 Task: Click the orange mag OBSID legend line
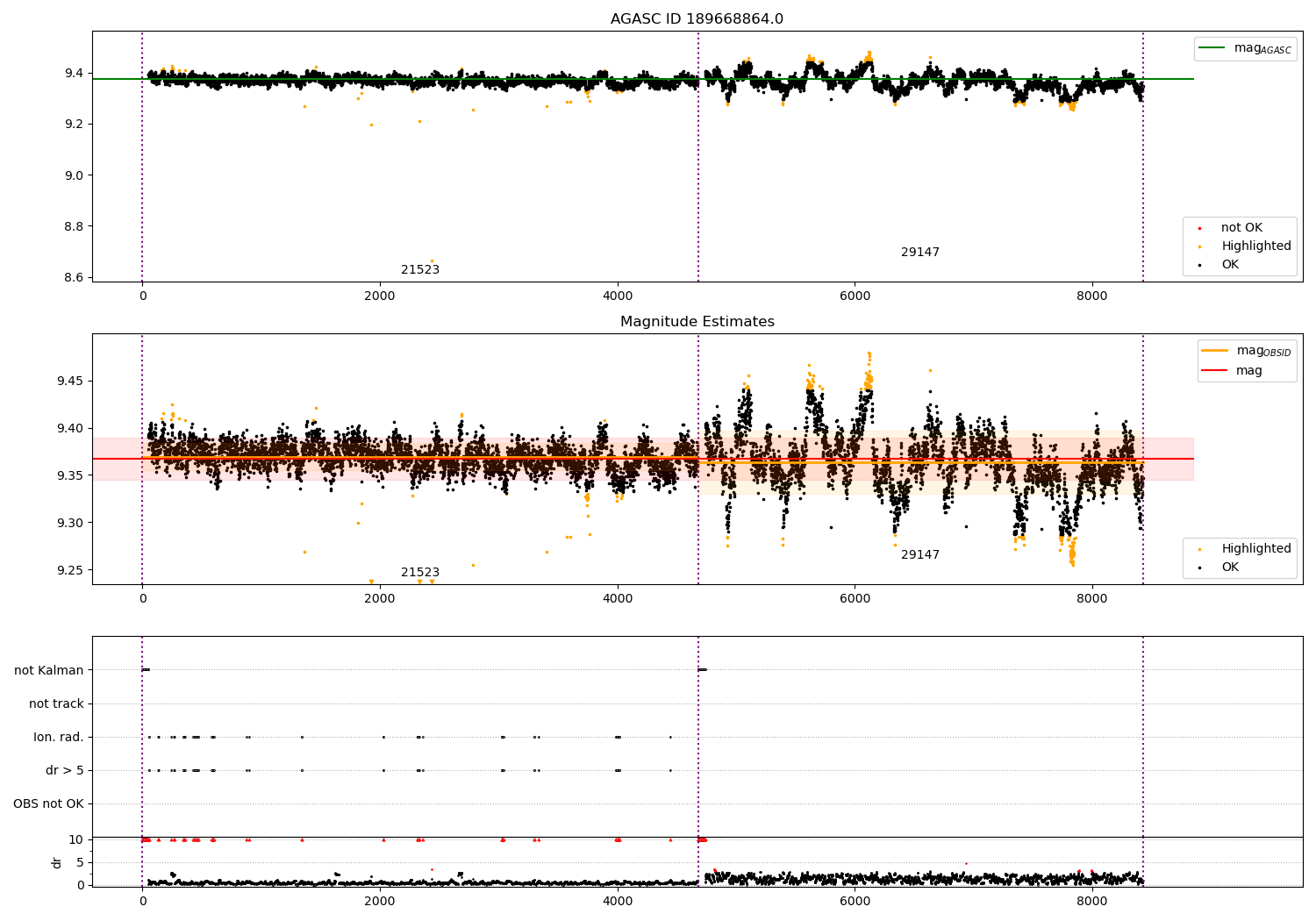click(x=1215, y=351)
